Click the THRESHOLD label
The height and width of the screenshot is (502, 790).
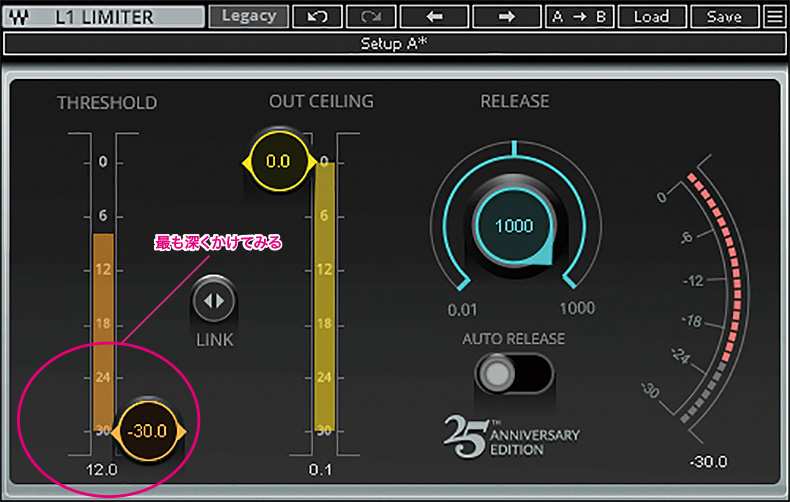[x=107, y=103]
